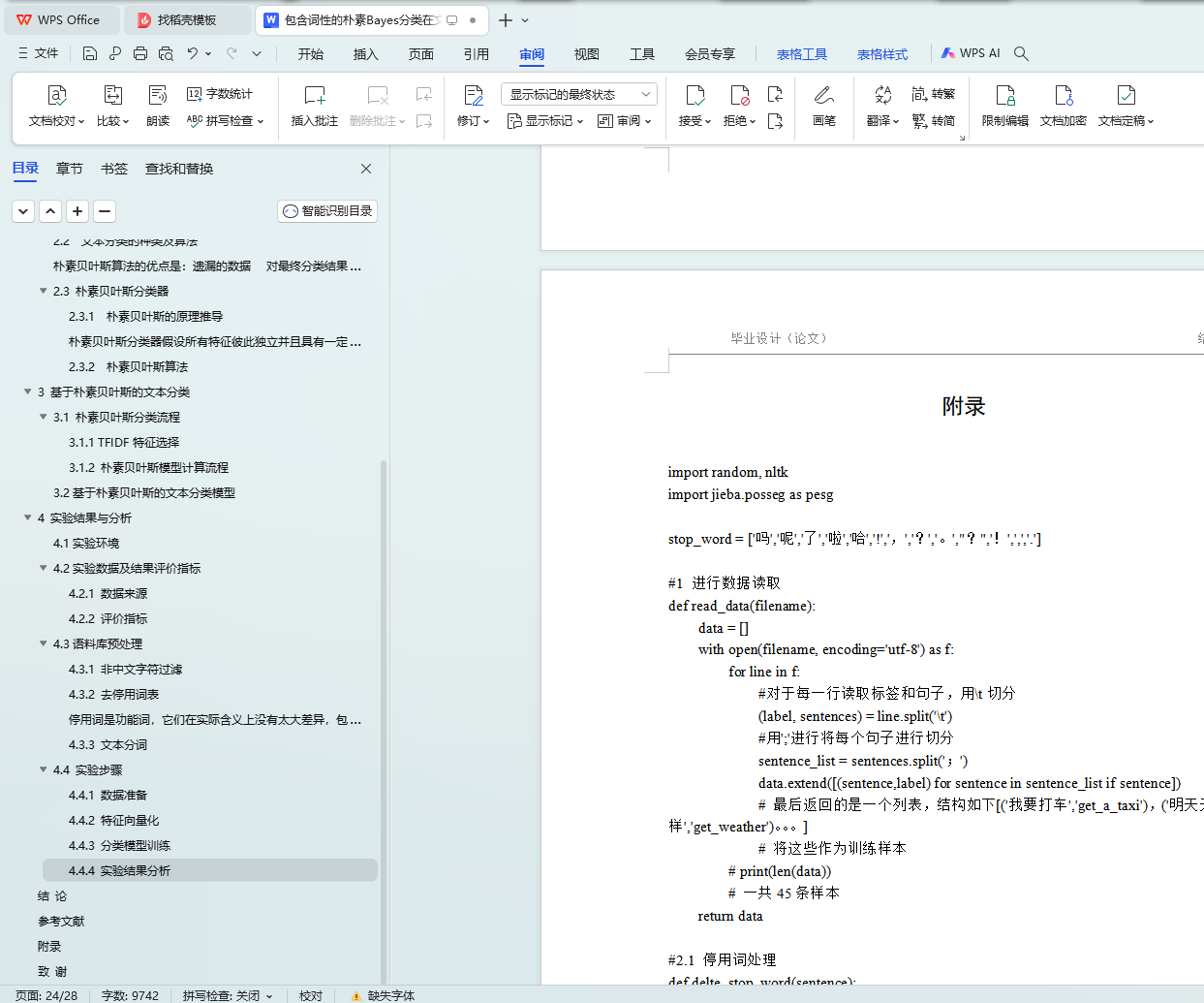Collapse 3 基于朴素贝叶斯的文本分类 section

click(x=27, y=392)
